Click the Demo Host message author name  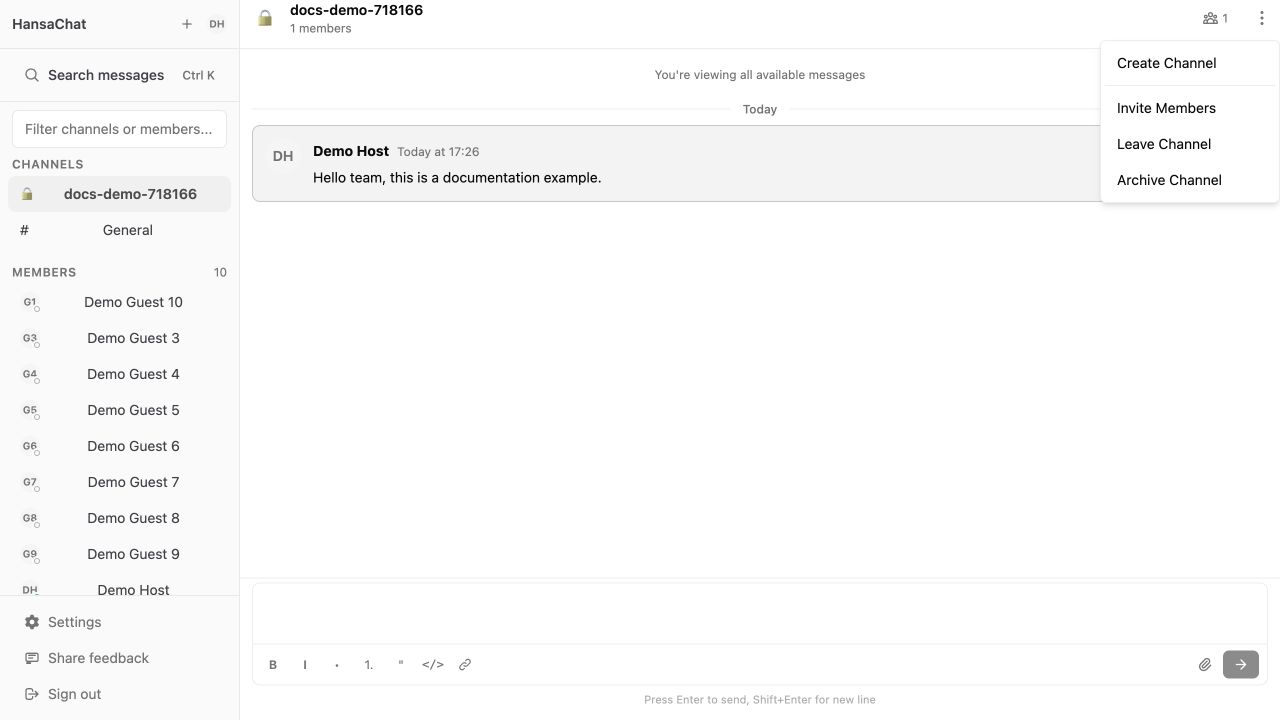point(351,151)
